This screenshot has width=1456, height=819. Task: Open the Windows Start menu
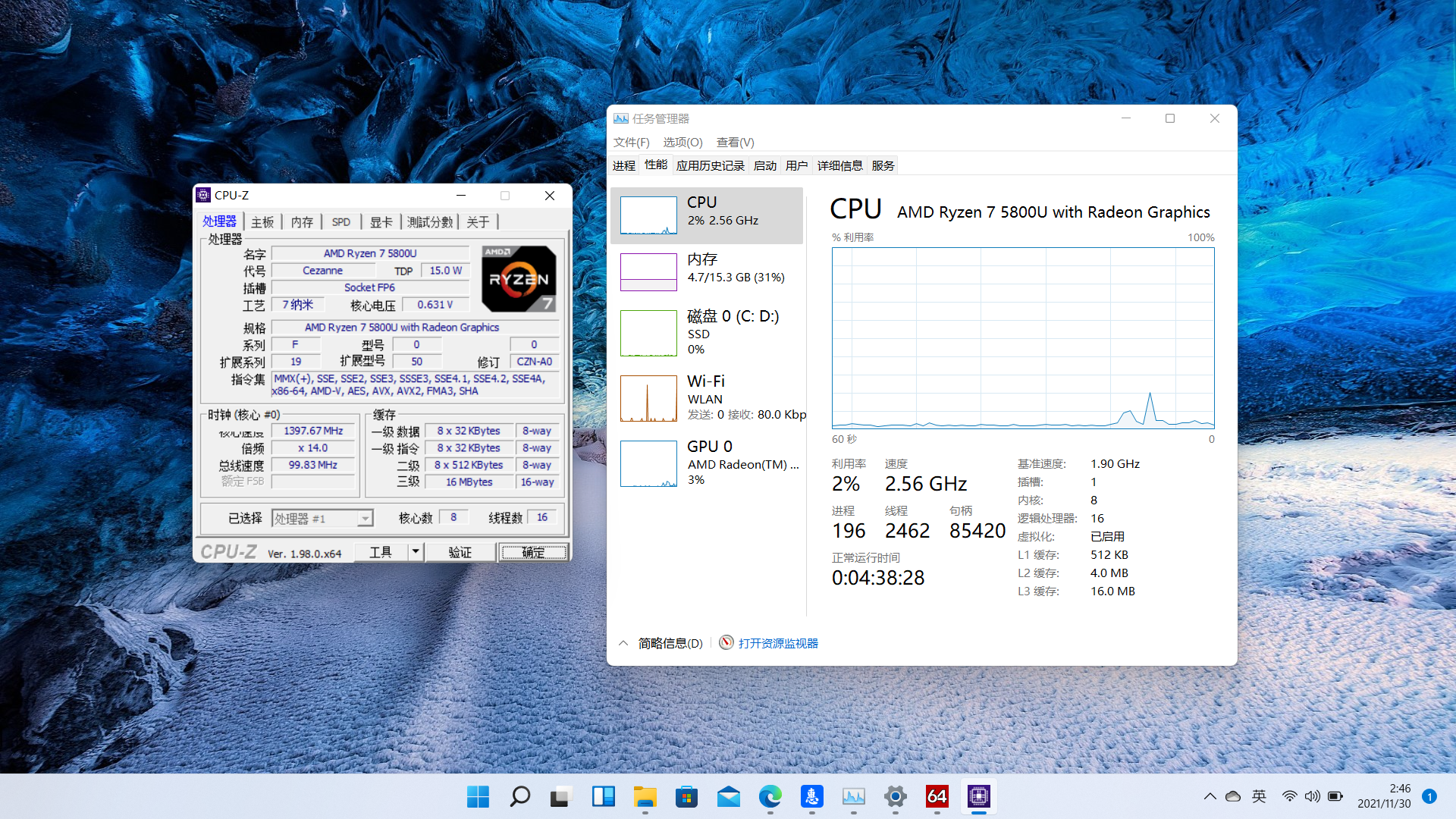tap(478, 796)
